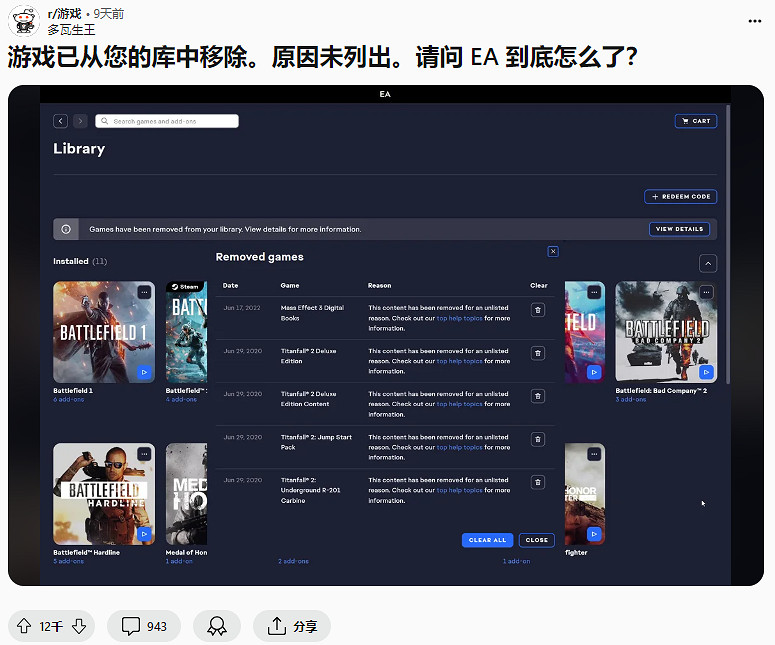The width and height of the screenshot is (775, 645).
Task: Open Battlefield 1's 6 add-ons link
Action: point(69,399)
